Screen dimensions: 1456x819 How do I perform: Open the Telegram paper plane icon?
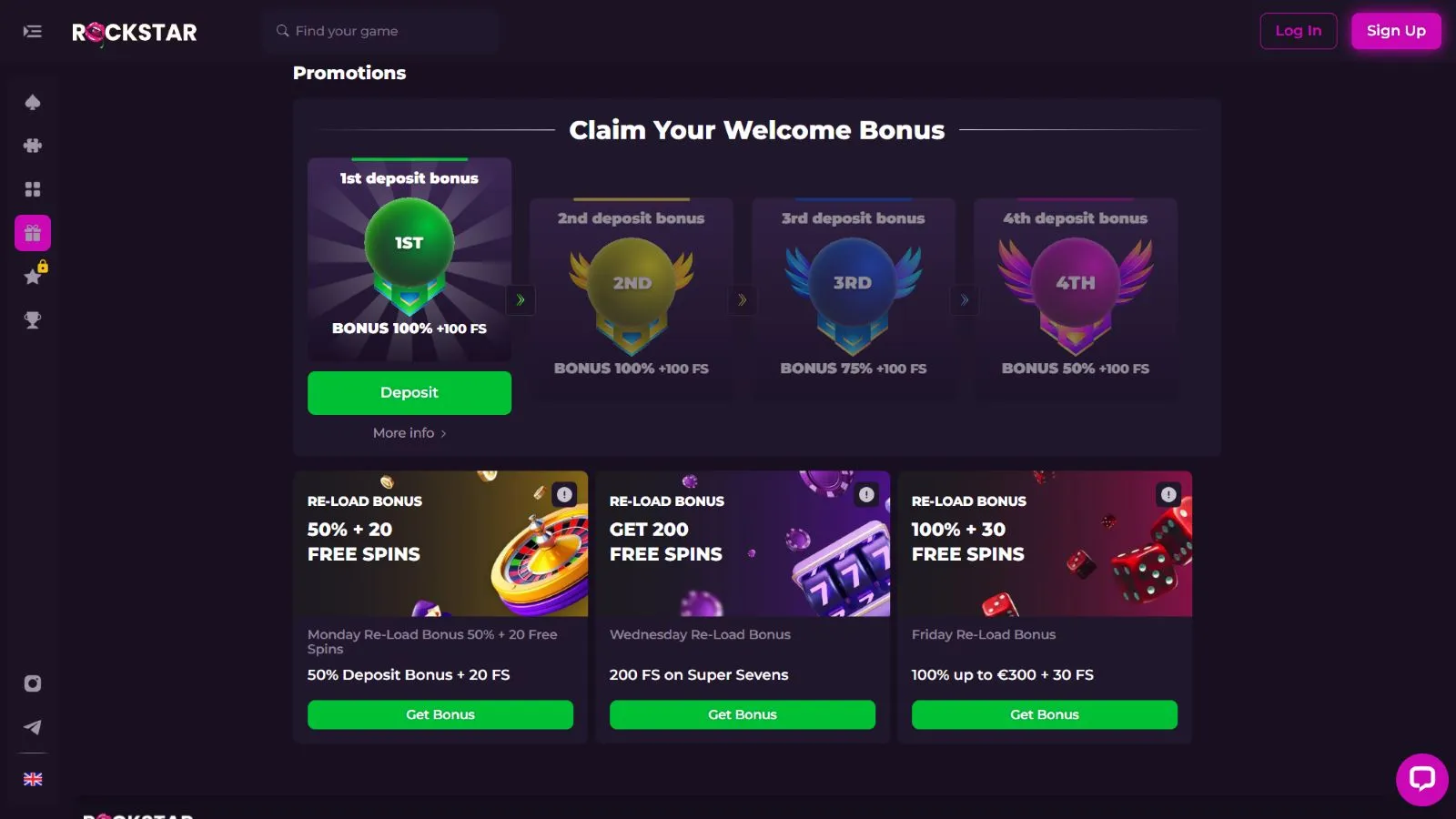[33, 727]
